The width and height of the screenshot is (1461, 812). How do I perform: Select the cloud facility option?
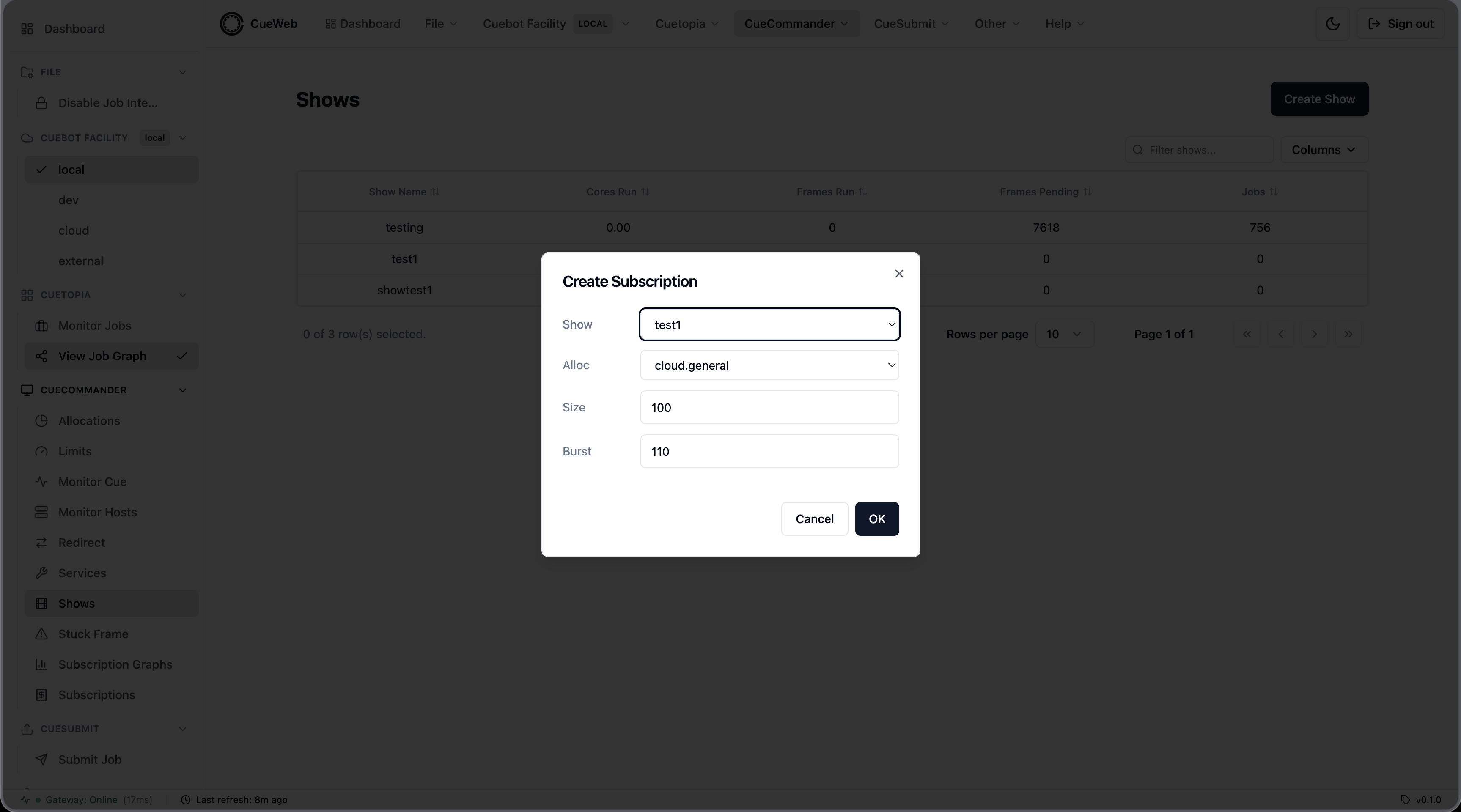point(111,231)
